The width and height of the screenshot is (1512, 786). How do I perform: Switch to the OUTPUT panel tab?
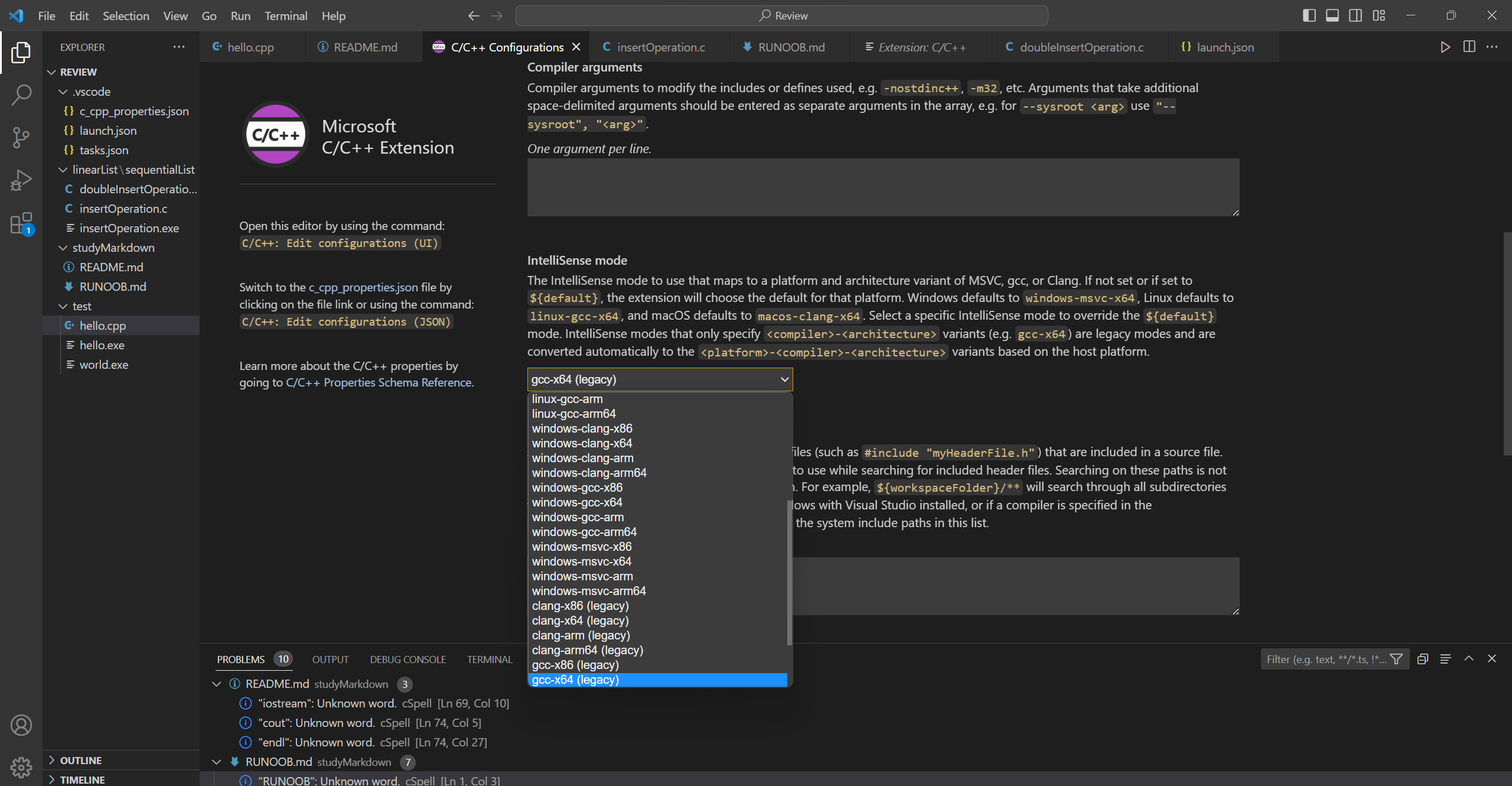click(x=330, y=659)
